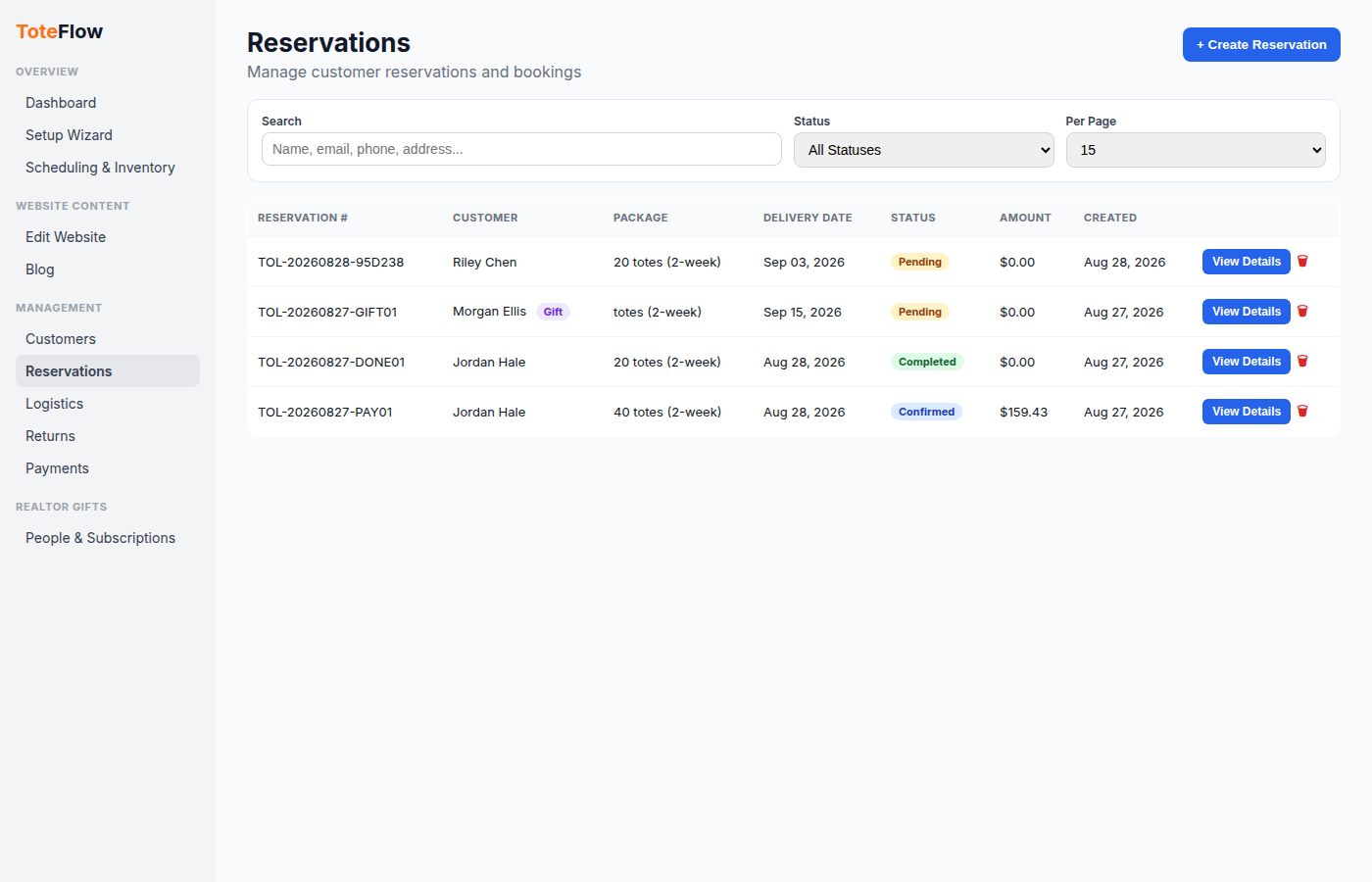Viewport: 1372px width, 882px height.
Task: Click the Sep 15, 2026 delivery date
Action: [x=803, y=312]
